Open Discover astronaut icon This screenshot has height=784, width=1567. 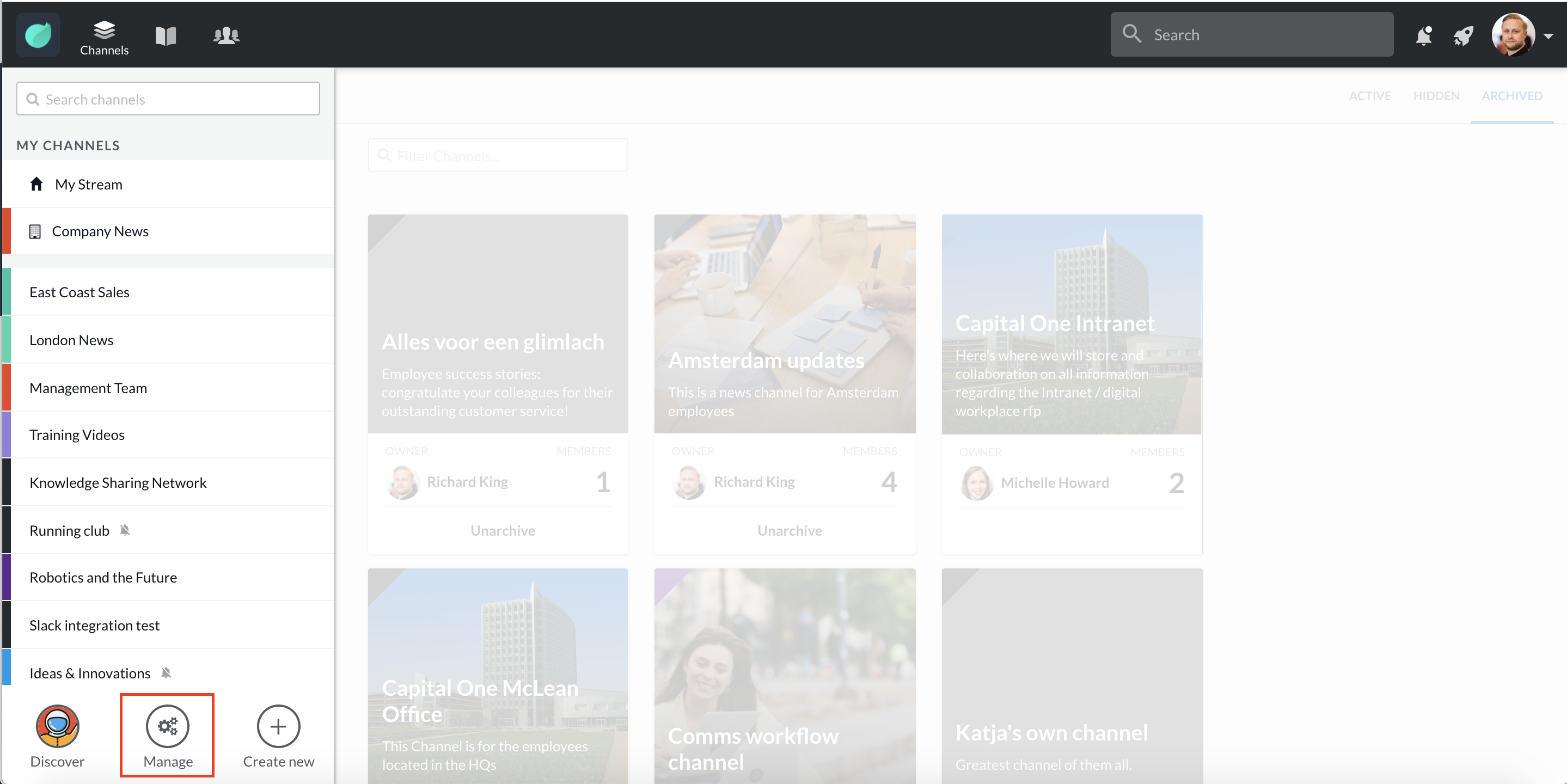(57, 726)
